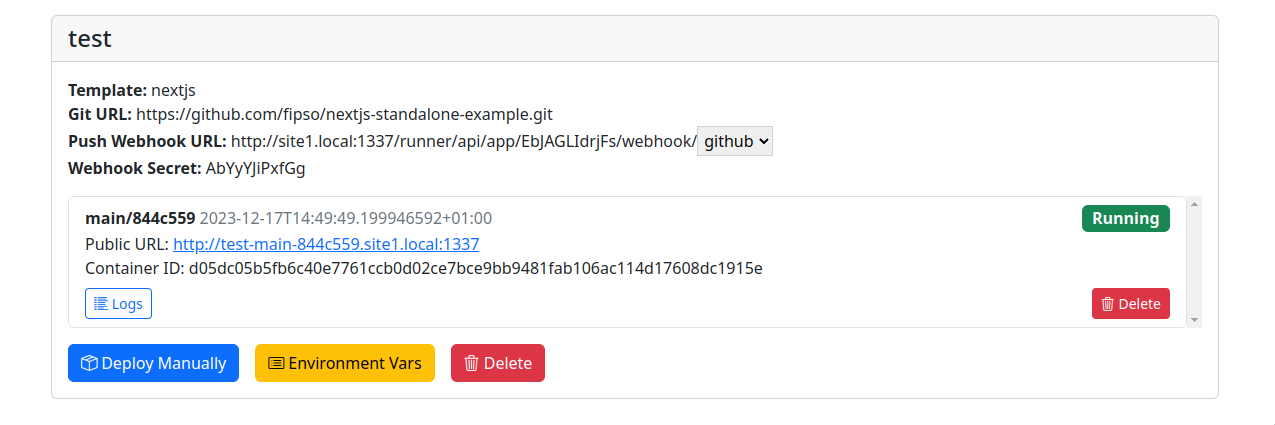Open the github webhook provider dropdown
This screenshot has width=1275, height=425.
click(735, 142)
